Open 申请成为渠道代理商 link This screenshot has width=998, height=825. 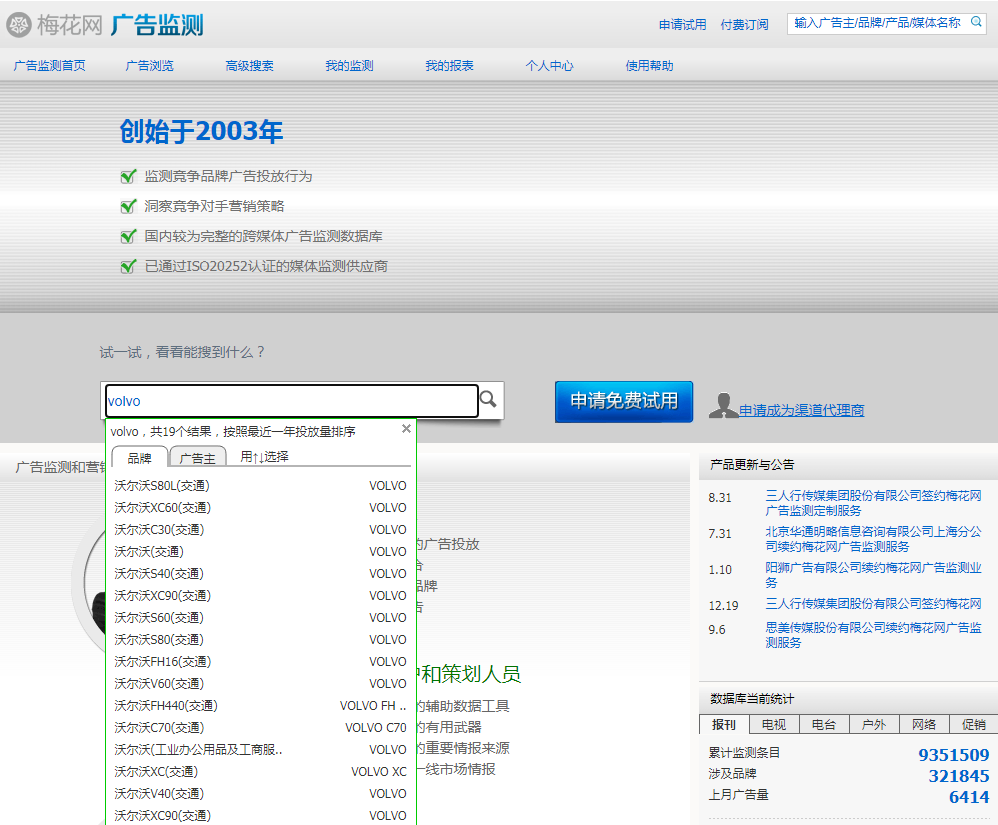(801, 410)
